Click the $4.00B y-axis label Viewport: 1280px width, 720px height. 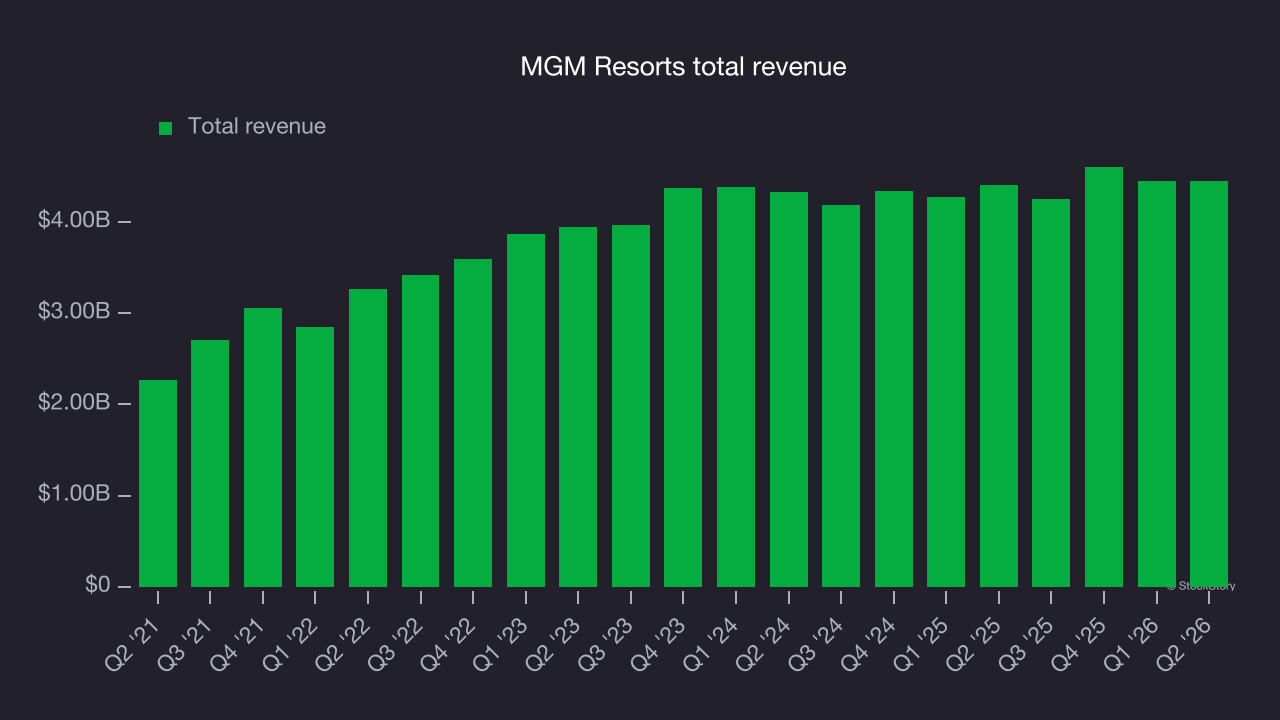click(x=73, y=221)
